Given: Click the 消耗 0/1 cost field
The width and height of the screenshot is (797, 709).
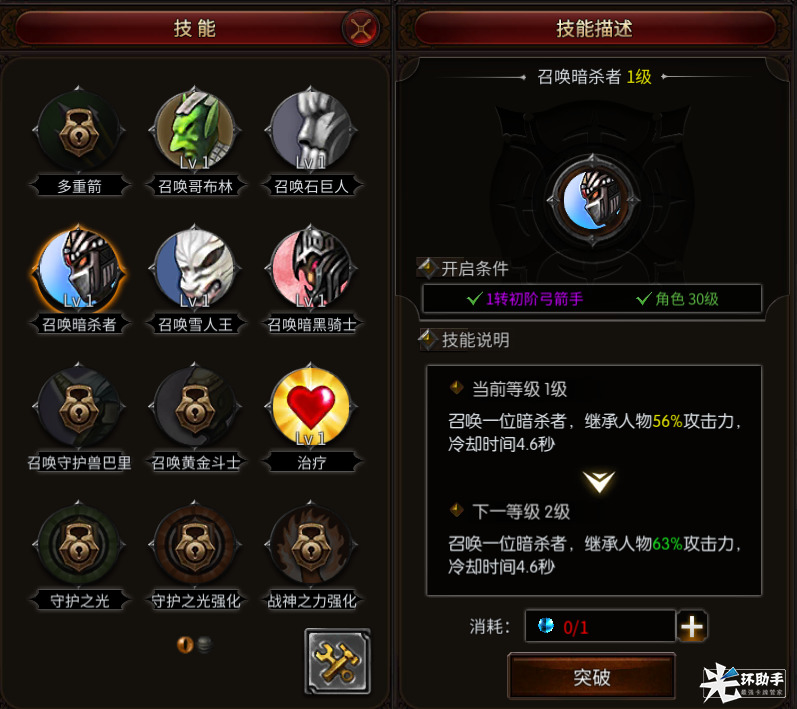Looking at the screenshot, I should 600,626.
